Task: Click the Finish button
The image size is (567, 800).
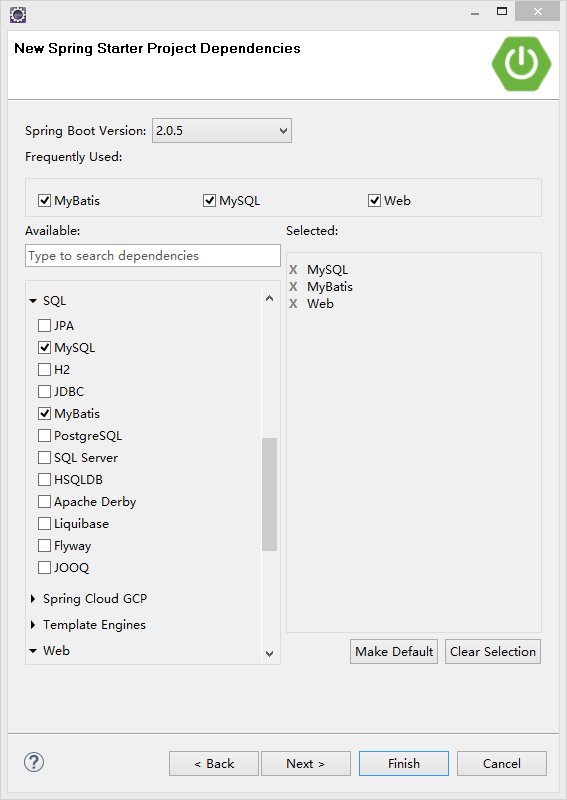Action: 404,763
